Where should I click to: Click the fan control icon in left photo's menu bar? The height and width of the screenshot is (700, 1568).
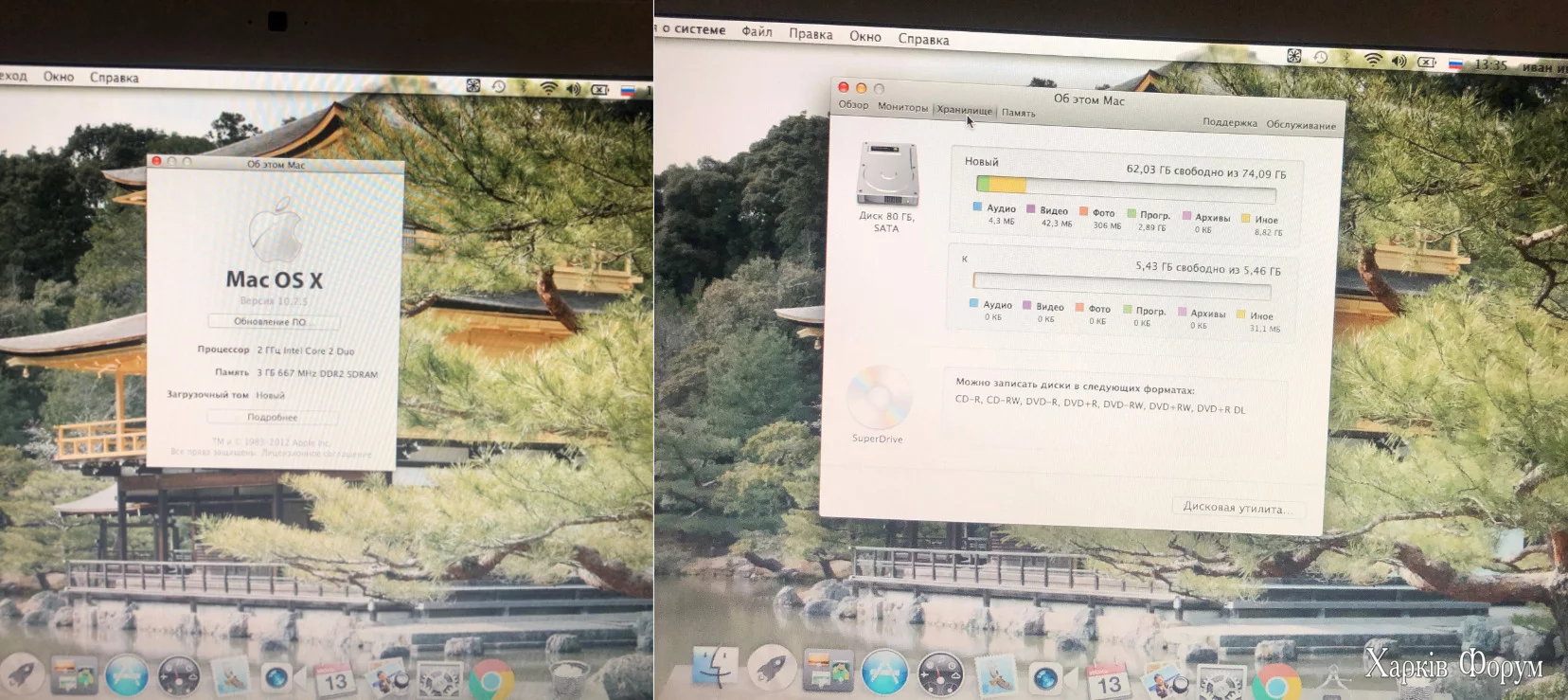click(x=473, y=85)
